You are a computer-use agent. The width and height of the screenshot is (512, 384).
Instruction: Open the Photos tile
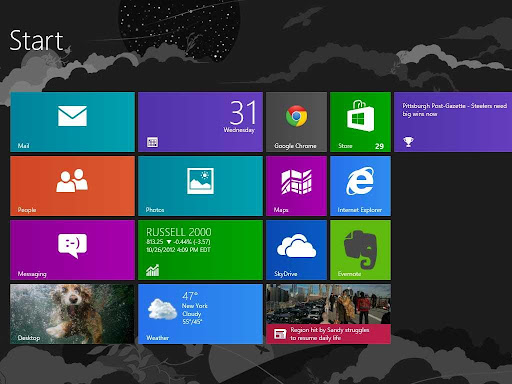click(200, 186)
